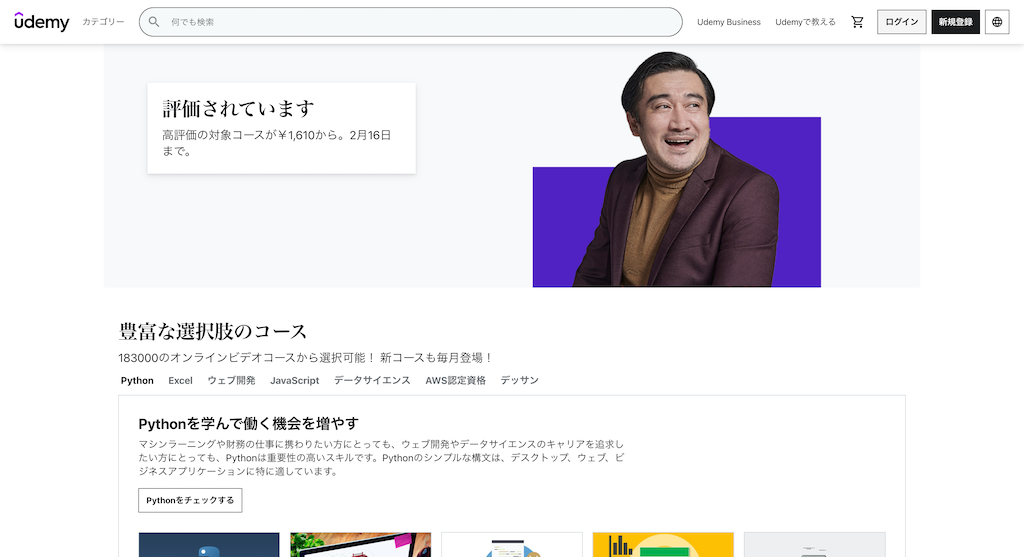Open the yellow chart course thumbnail
This screenshot has width=1024, height=557.
pos(663,545)
